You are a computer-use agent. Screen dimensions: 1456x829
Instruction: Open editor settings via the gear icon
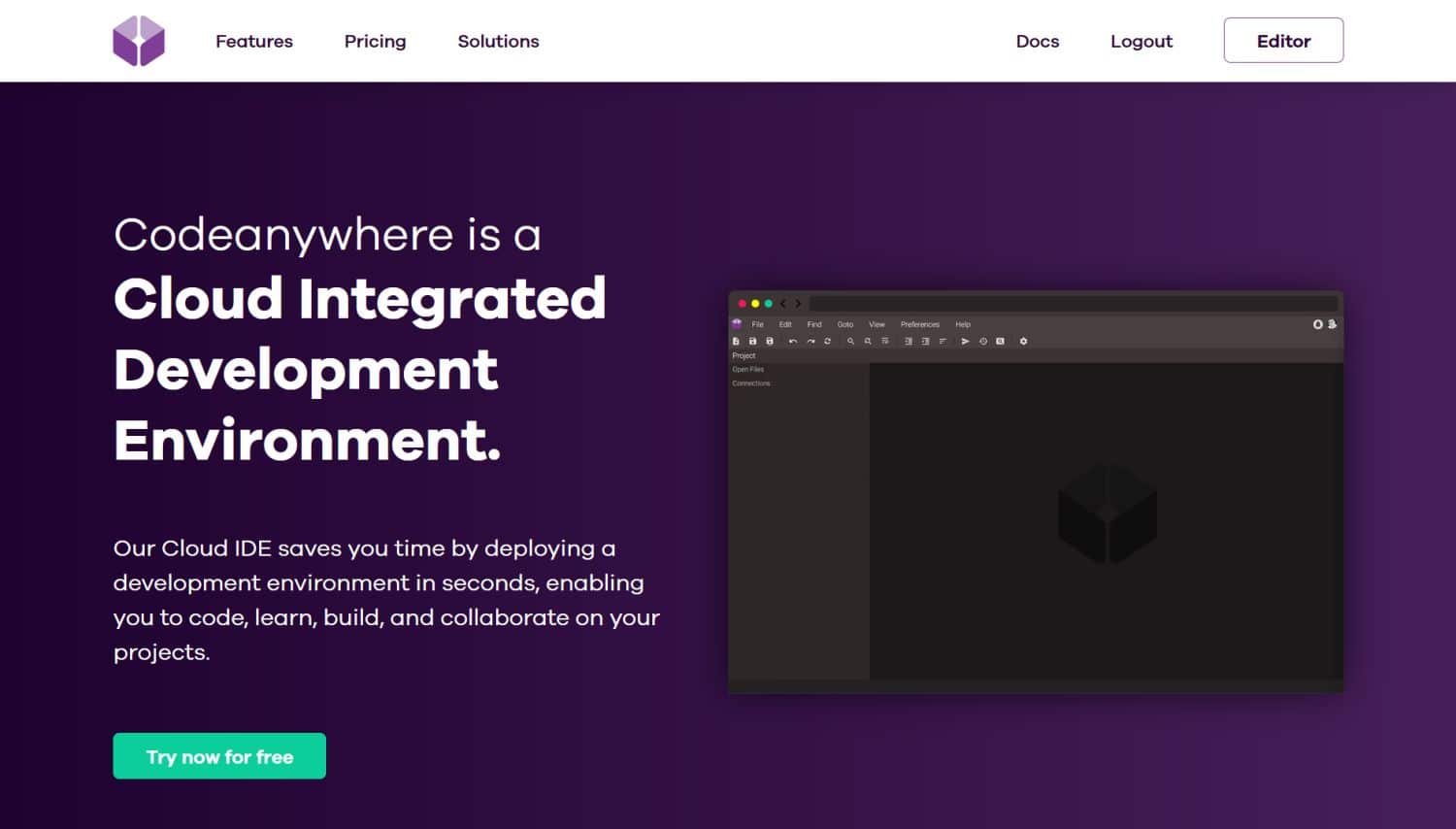[1022, 341]
